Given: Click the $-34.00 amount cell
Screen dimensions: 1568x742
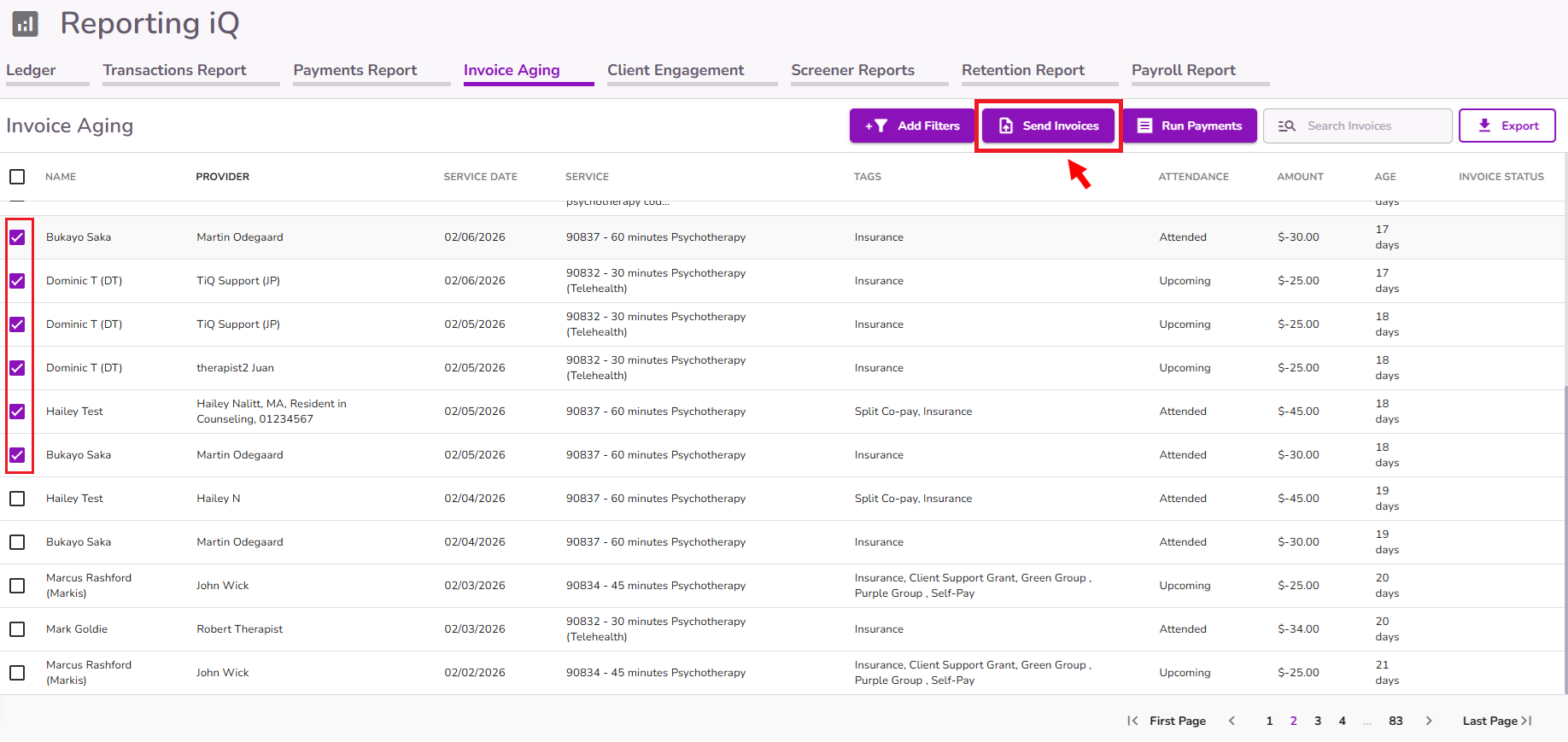Looking at the screenshot, I should (1299, 629).
